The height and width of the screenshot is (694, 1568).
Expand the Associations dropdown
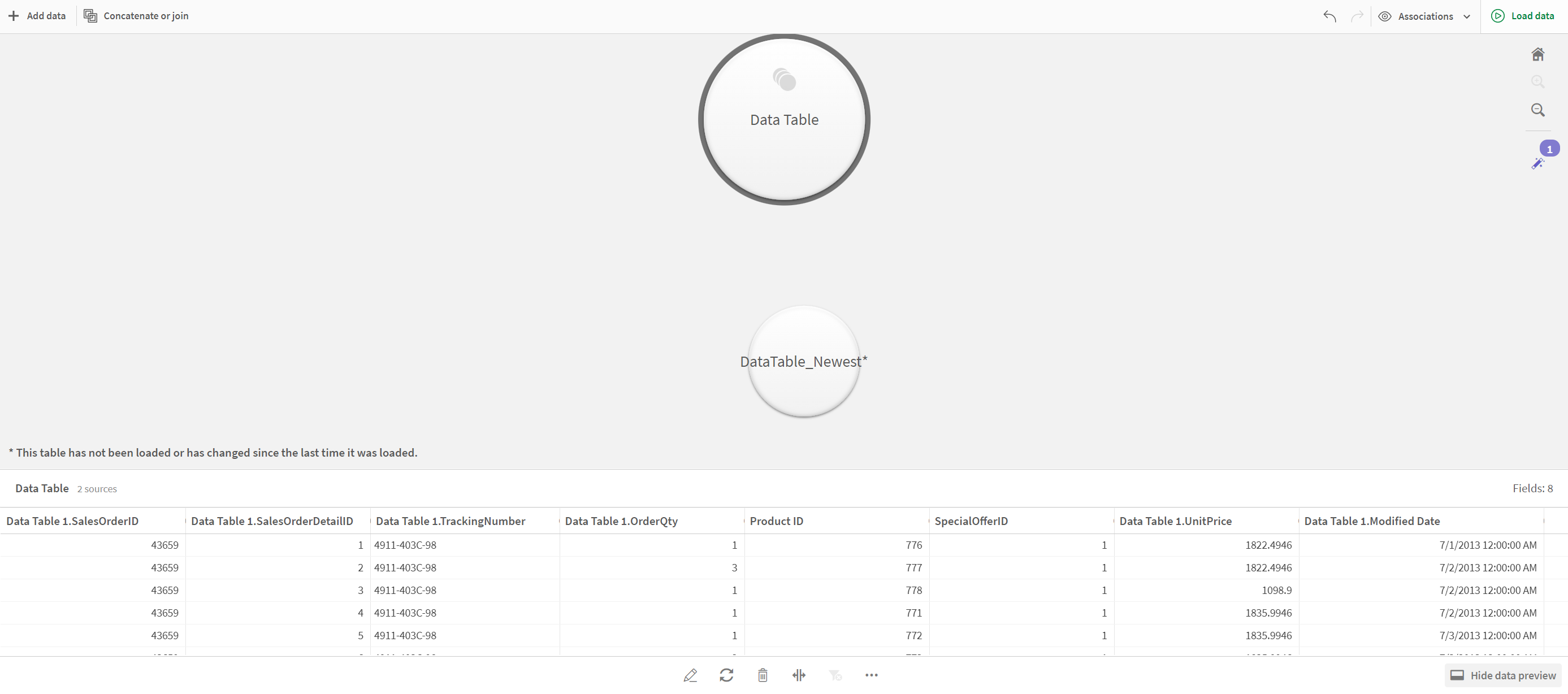(1465, 15)
